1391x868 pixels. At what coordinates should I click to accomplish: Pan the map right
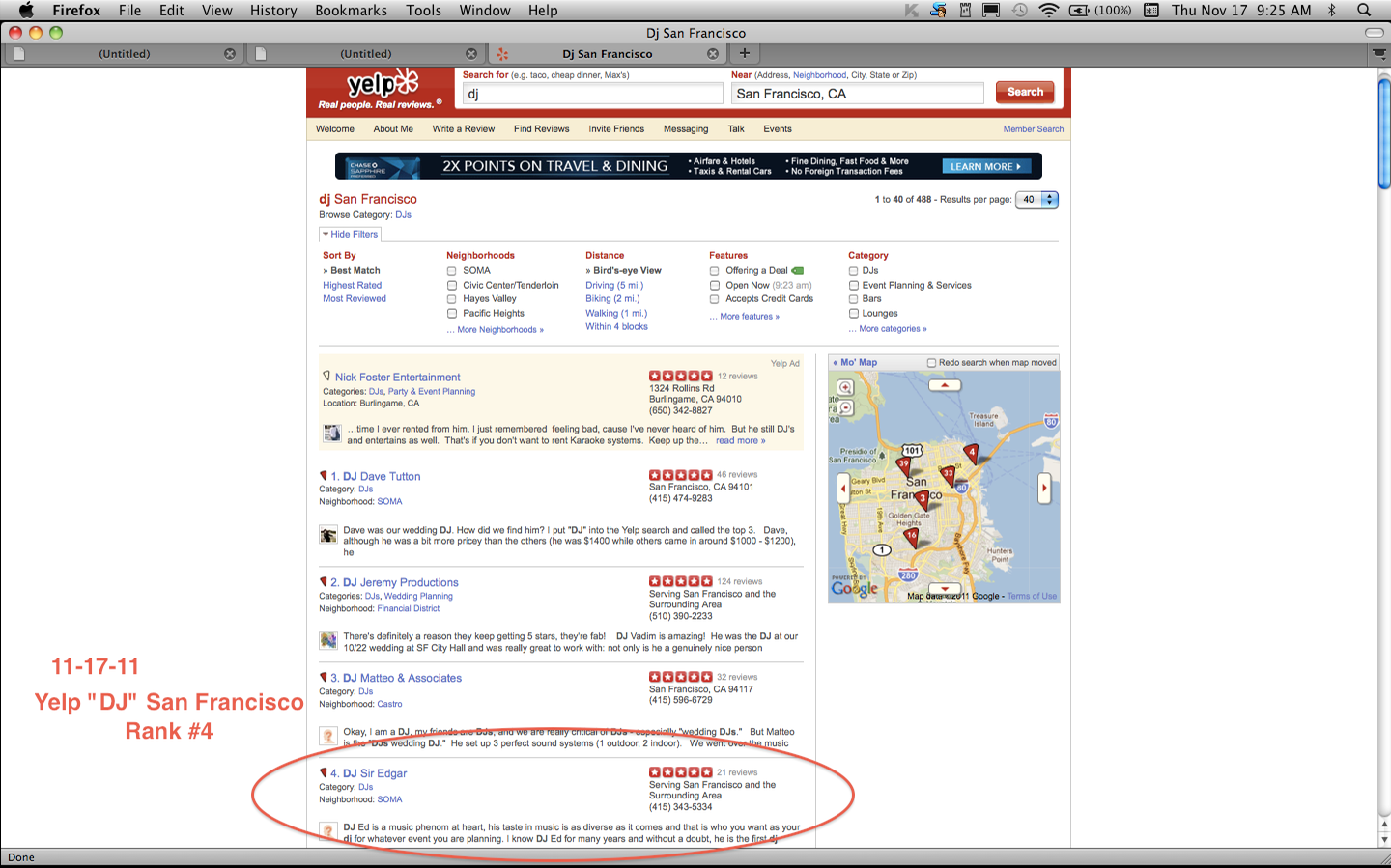pyautogui.click(x=1044, y=489)
